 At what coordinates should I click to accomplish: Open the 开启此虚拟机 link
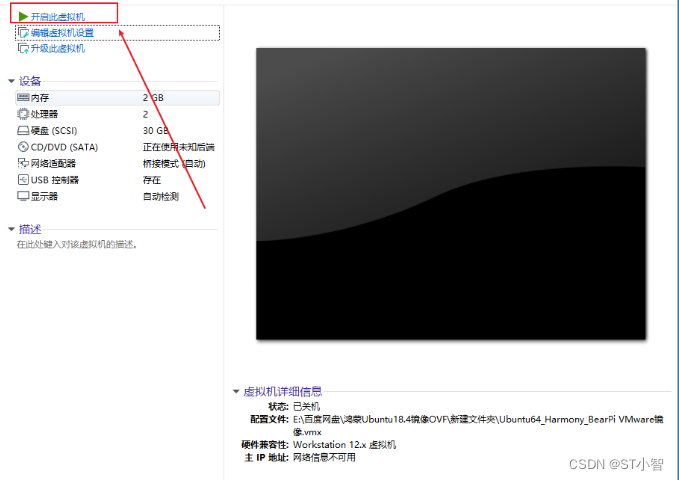click(58, 17)
